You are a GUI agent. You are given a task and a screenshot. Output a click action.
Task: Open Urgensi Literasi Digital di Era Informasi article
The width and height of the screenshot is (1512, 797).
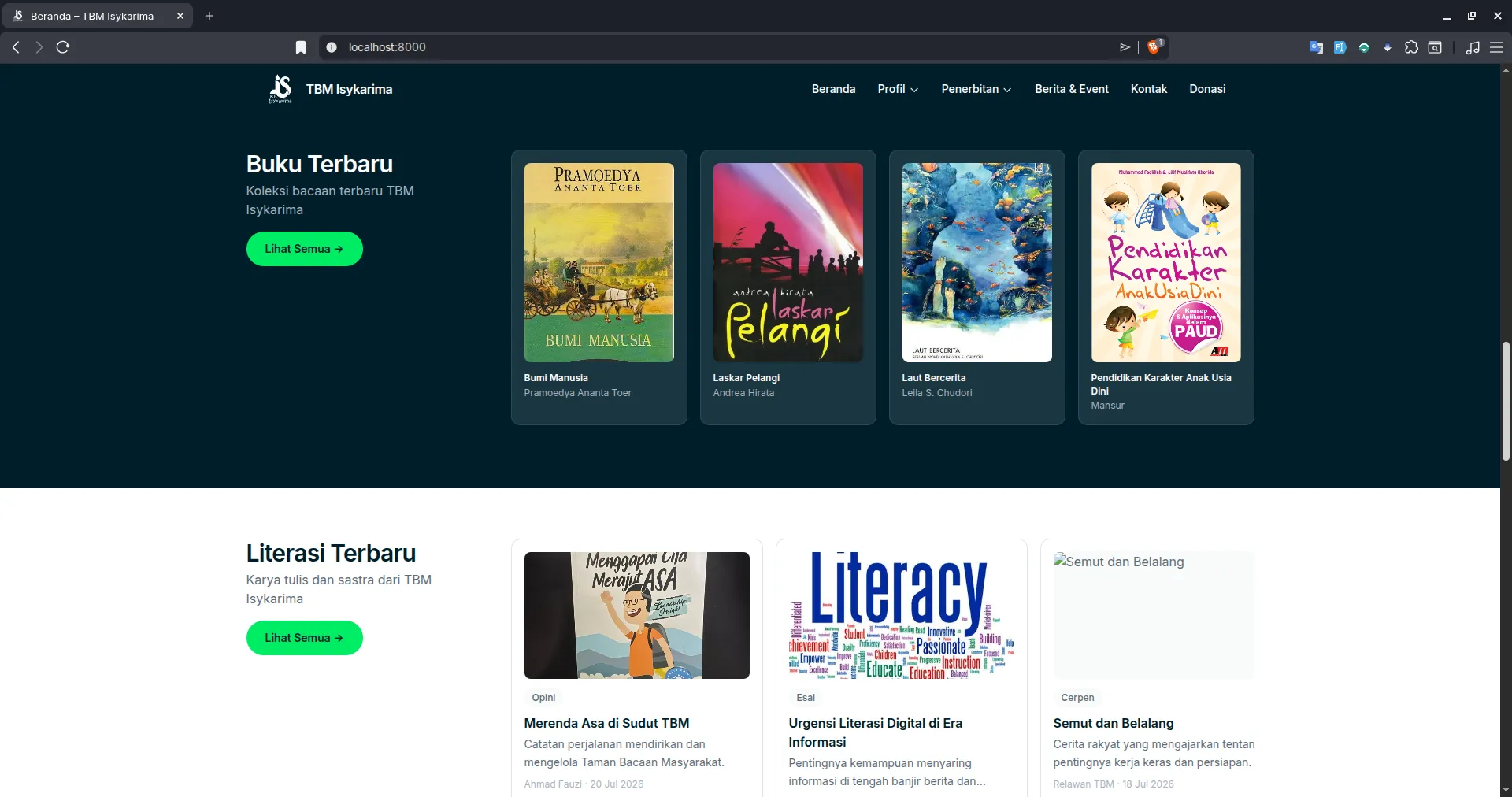pos(876,732)
